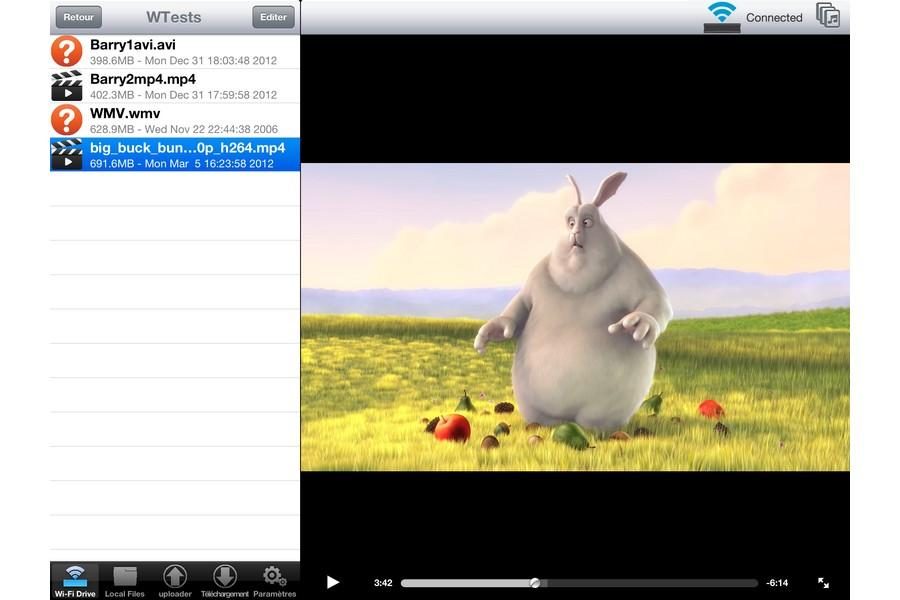
Task: Click the WMV.wmv question mark icon
Action: coord(67,120)
